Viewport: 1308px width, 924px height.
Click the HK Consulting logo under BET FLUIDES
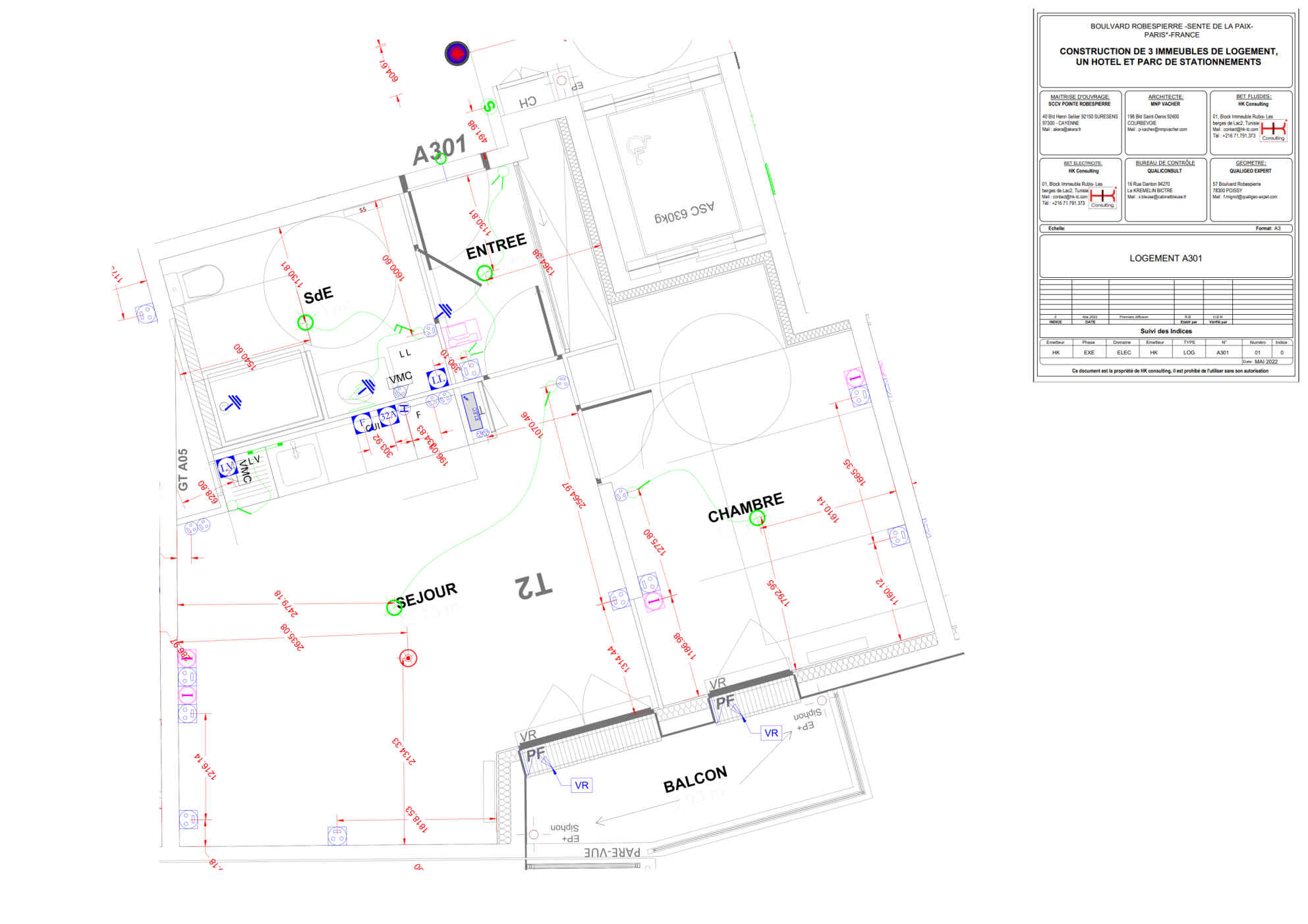point(1272,130)
